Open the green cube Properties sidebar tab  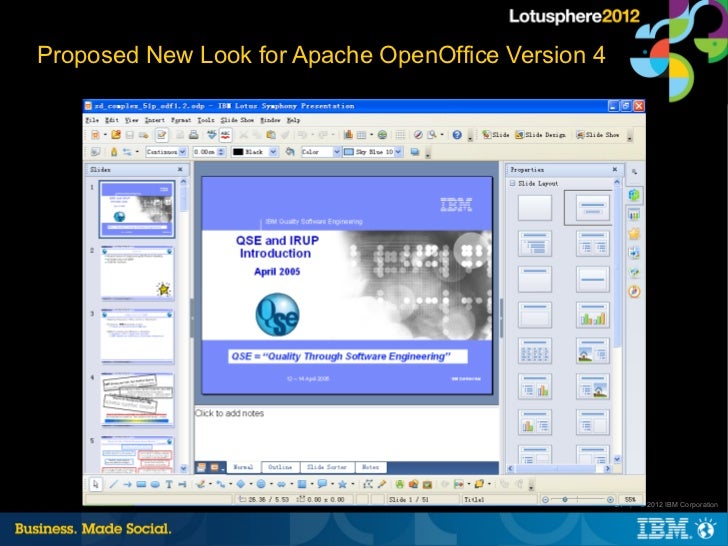[634, 195]
